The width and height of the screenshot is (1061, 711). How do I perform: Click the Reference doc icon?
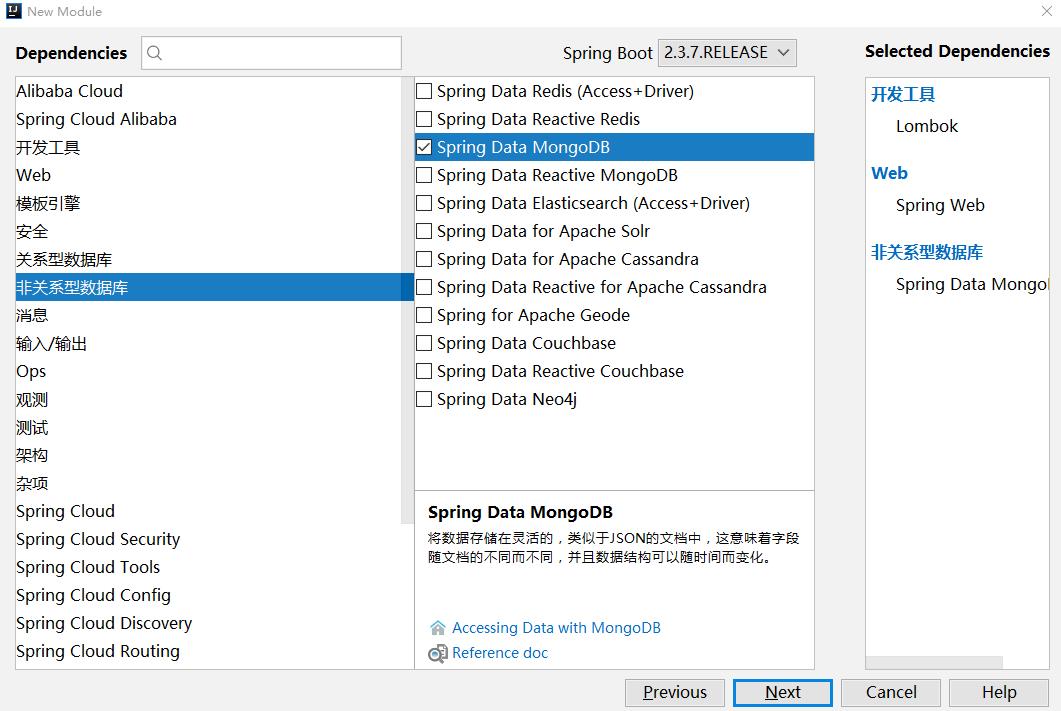437,653
